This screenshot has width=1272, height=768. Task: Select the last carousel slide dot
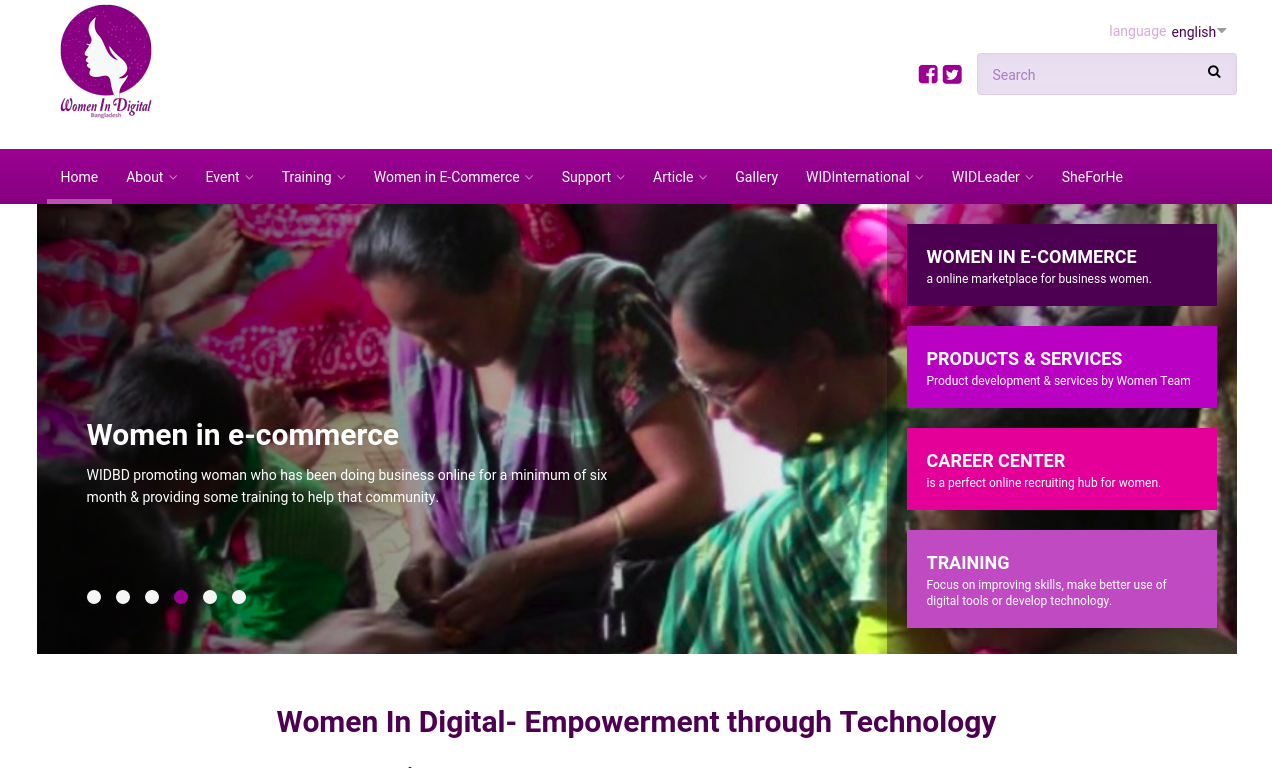[x=239, y=597]
